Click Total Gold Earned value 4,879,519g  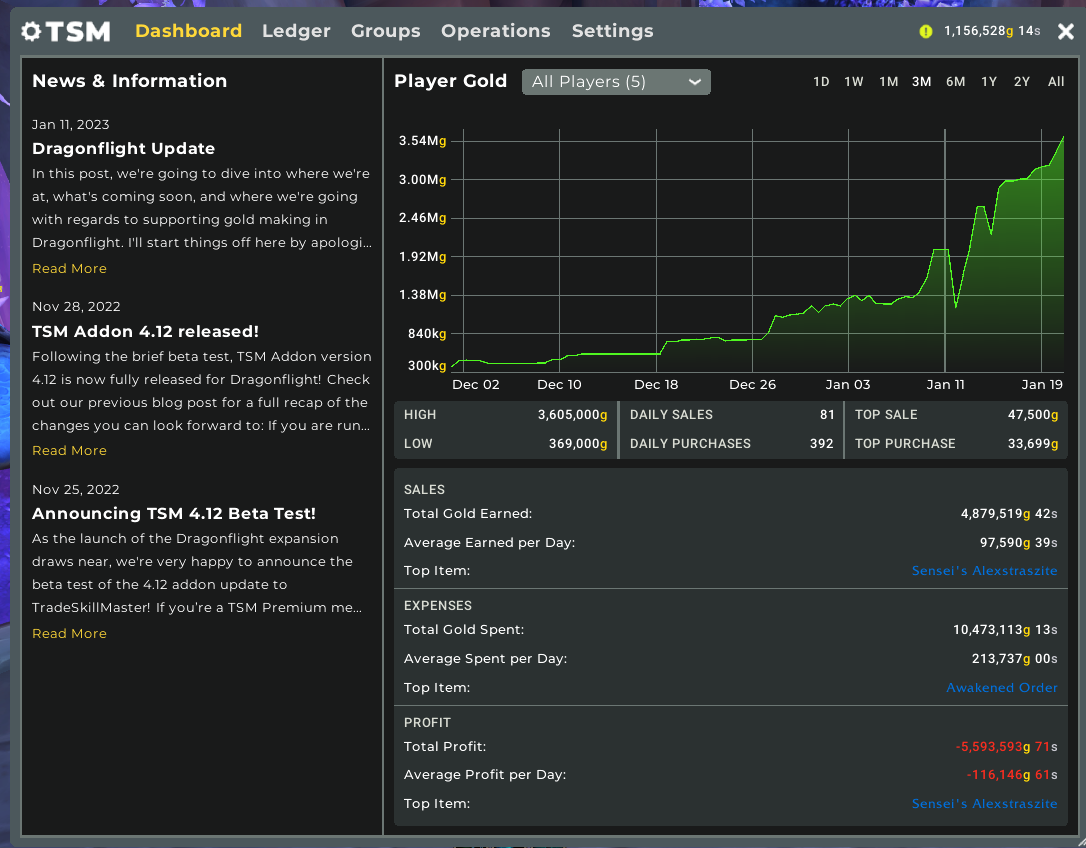[1008, 514]
